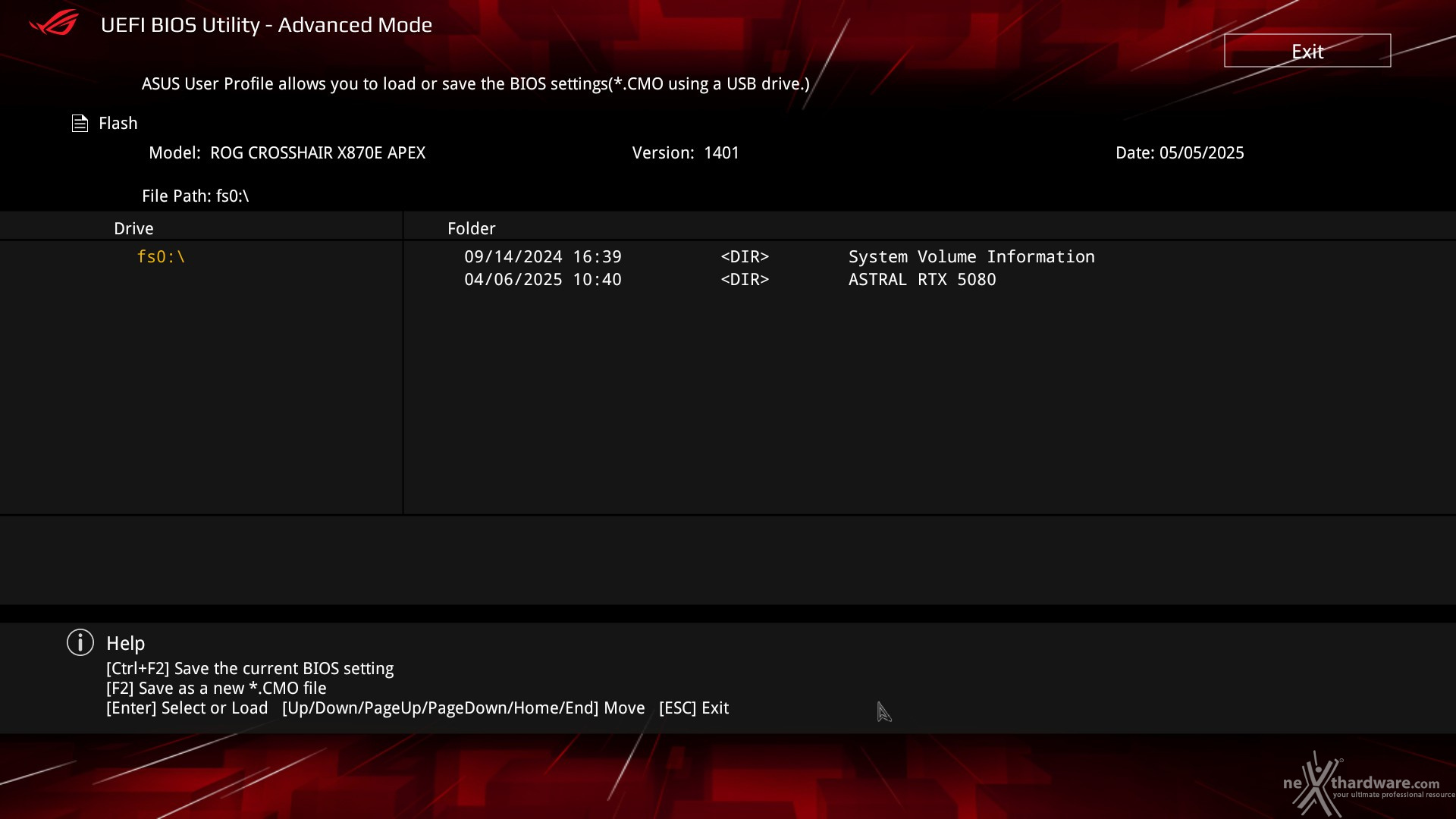Click the Flash document icon
Screen dimensions: 1456x819
click(80, 123)
